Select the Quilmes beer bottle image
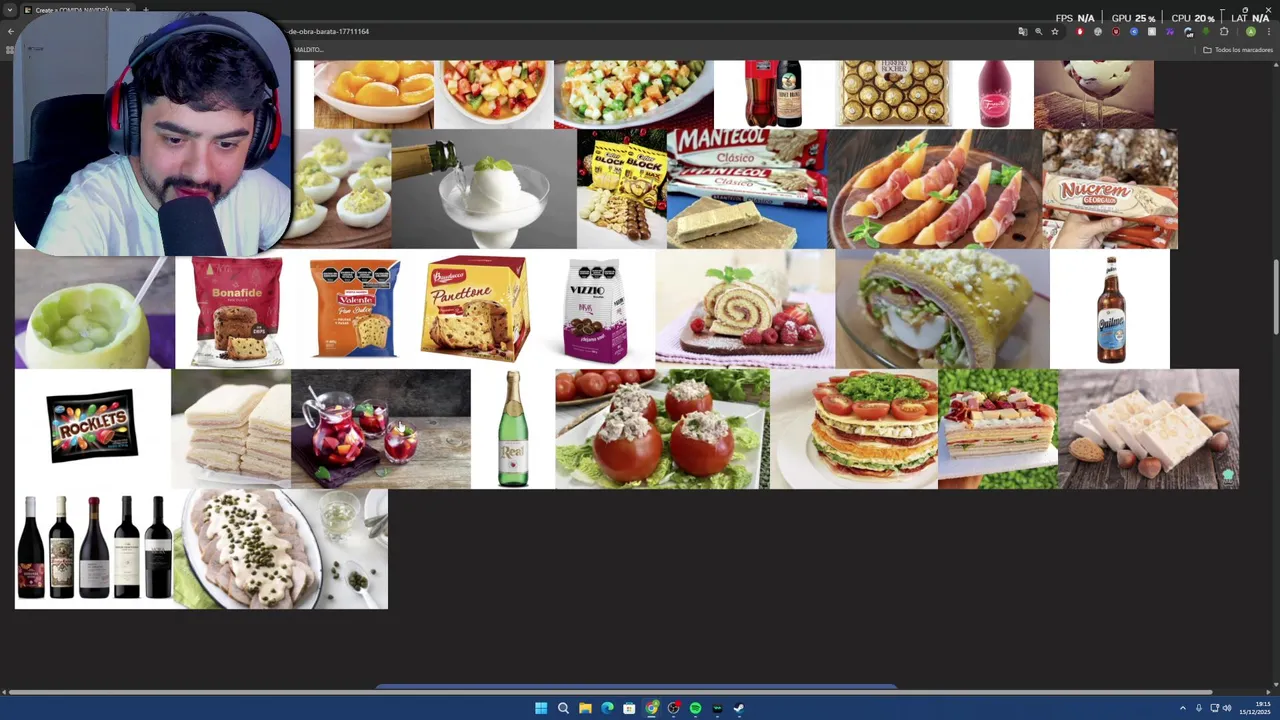This screenshot has width=1280, height=720. pos(1110,309)
